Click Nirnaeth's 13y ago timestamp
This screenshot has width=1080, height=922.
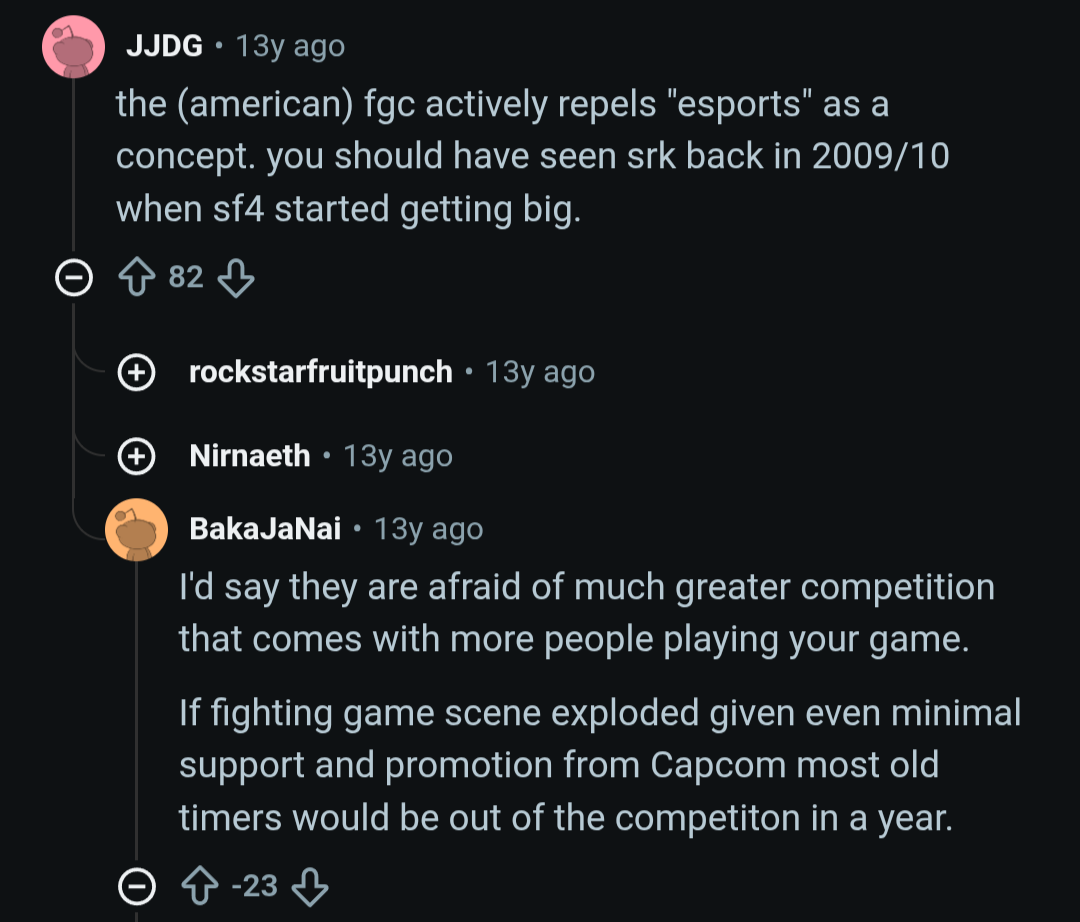(397, 455)
